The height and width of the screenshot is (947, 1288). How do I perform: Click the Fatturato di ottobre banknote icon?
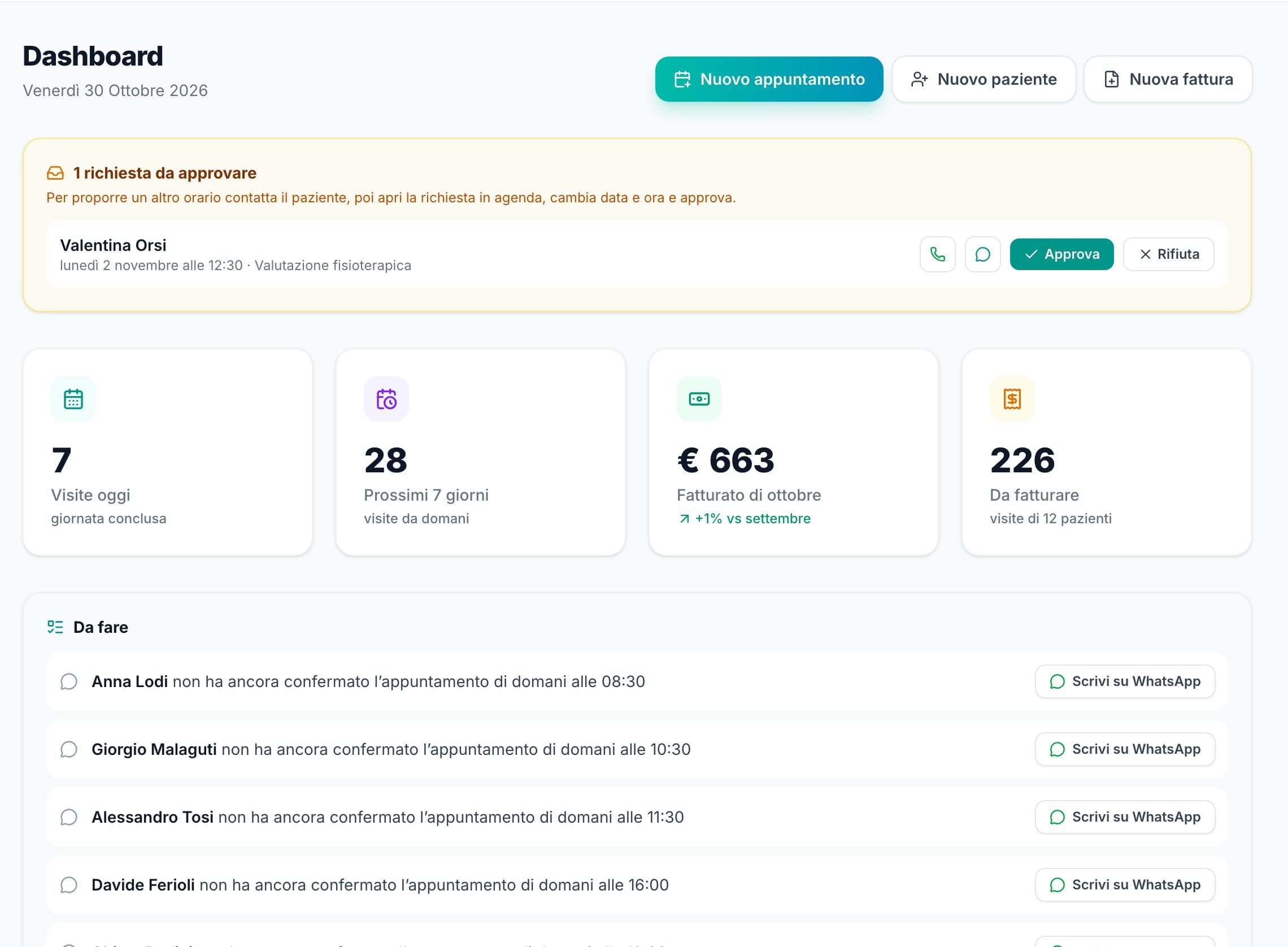click(699, 399)
